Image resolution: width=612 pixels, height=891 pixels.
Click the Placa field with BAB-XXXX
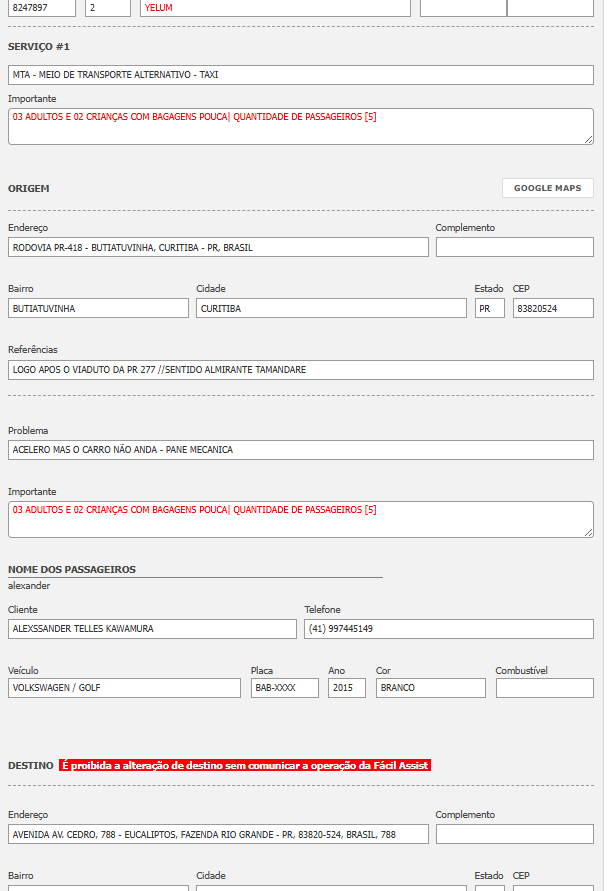point(284,688)
